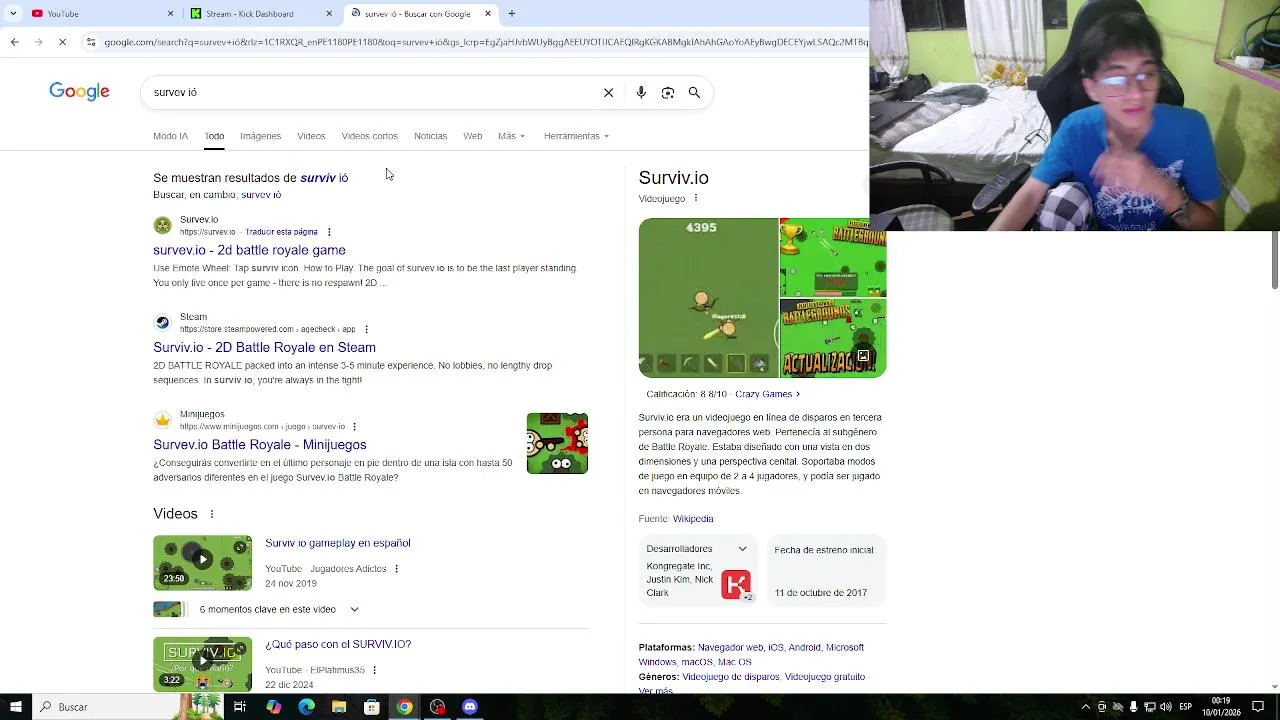This screenshot has width=1280, height=720.
Task: Open site info icon in address bar
Action: click(x=91, y=42)
